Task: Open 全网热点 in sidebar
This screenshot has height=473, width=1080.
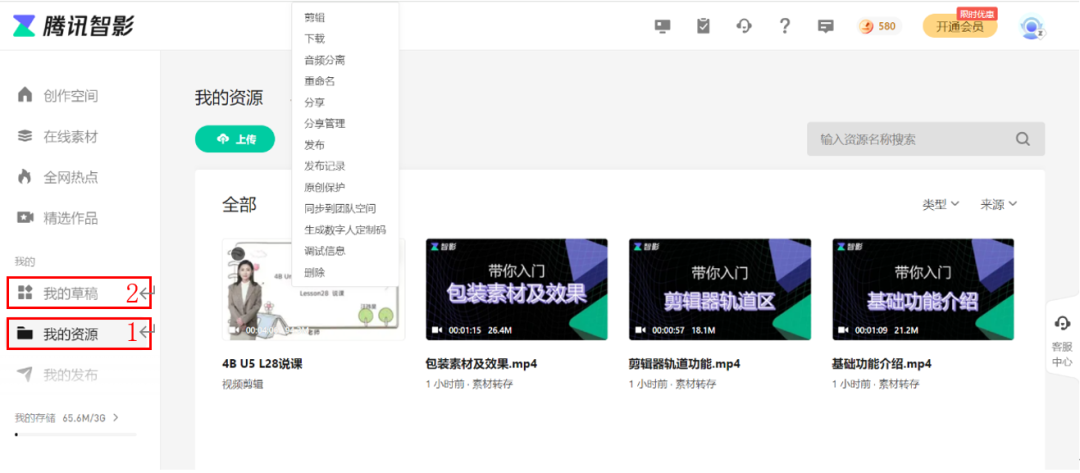Action: [x=70, y=177]
